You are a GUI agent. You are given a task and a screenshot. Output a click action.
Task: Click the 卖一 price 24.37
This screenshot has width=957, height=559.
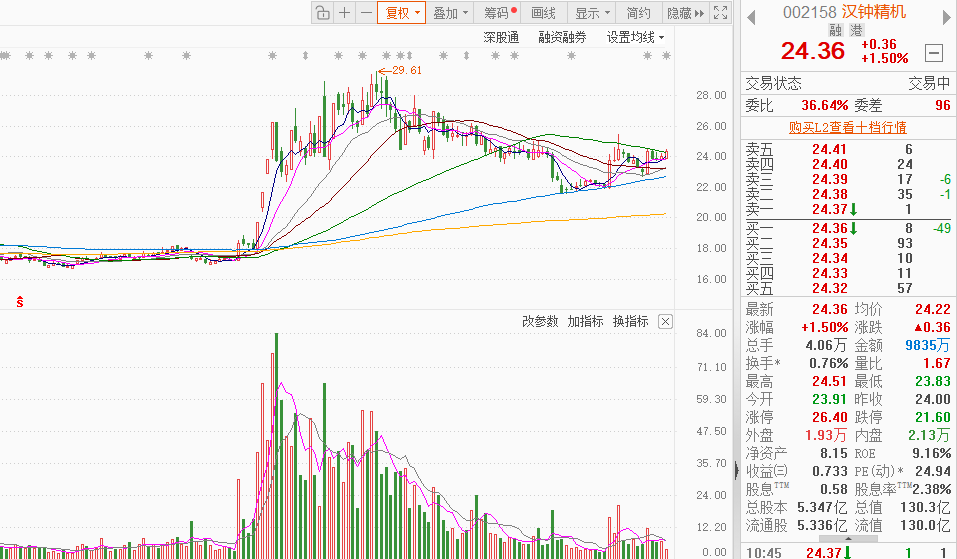tap(829, 209)
